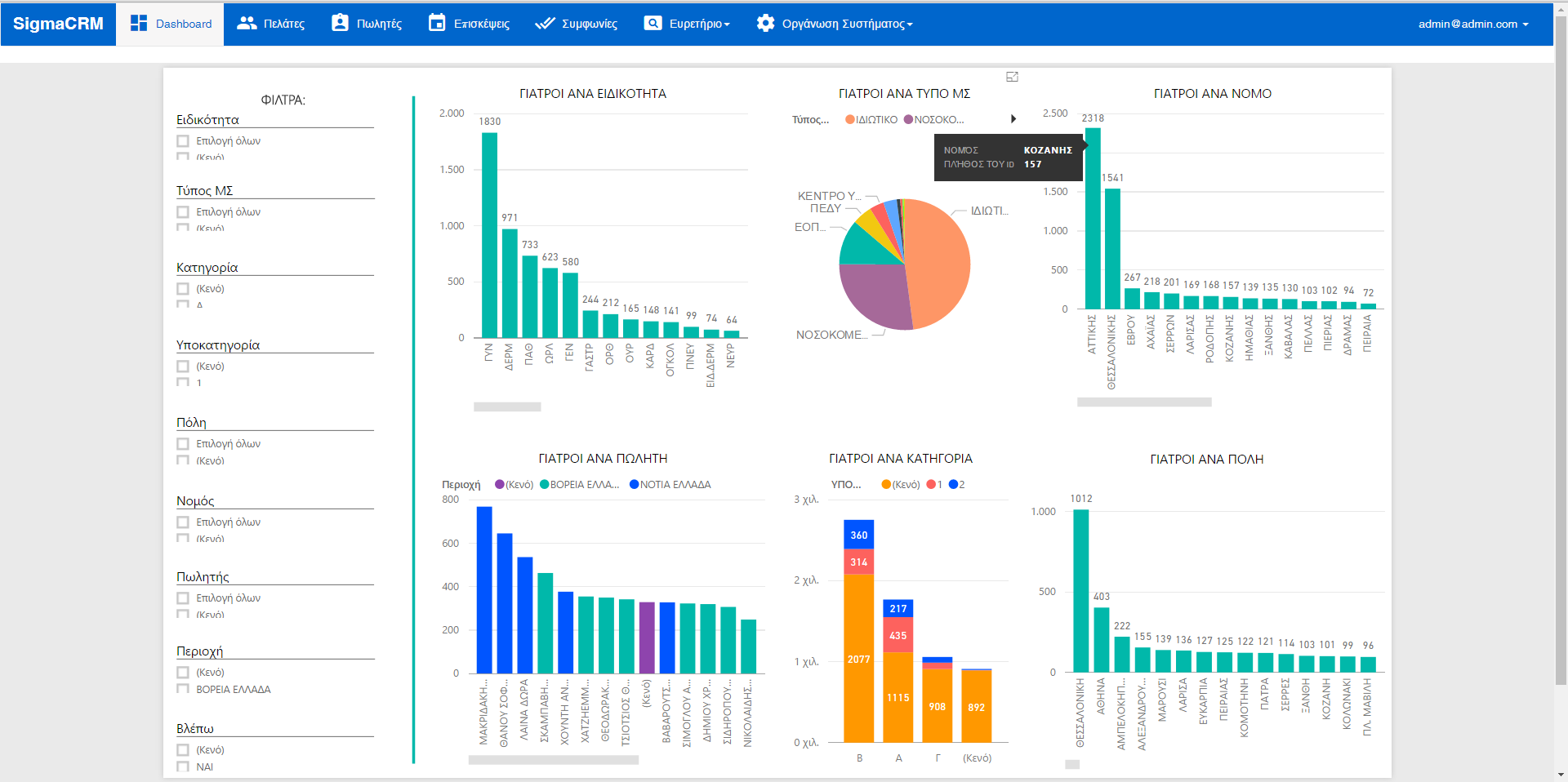This screenshot has height=782, width=1568.
Task: Click horizontal scrollbar under ΓΙΑΤΡΟΙ ΑΝΑ ΝΟΜΟ
Action: [x=1144, y=402]
